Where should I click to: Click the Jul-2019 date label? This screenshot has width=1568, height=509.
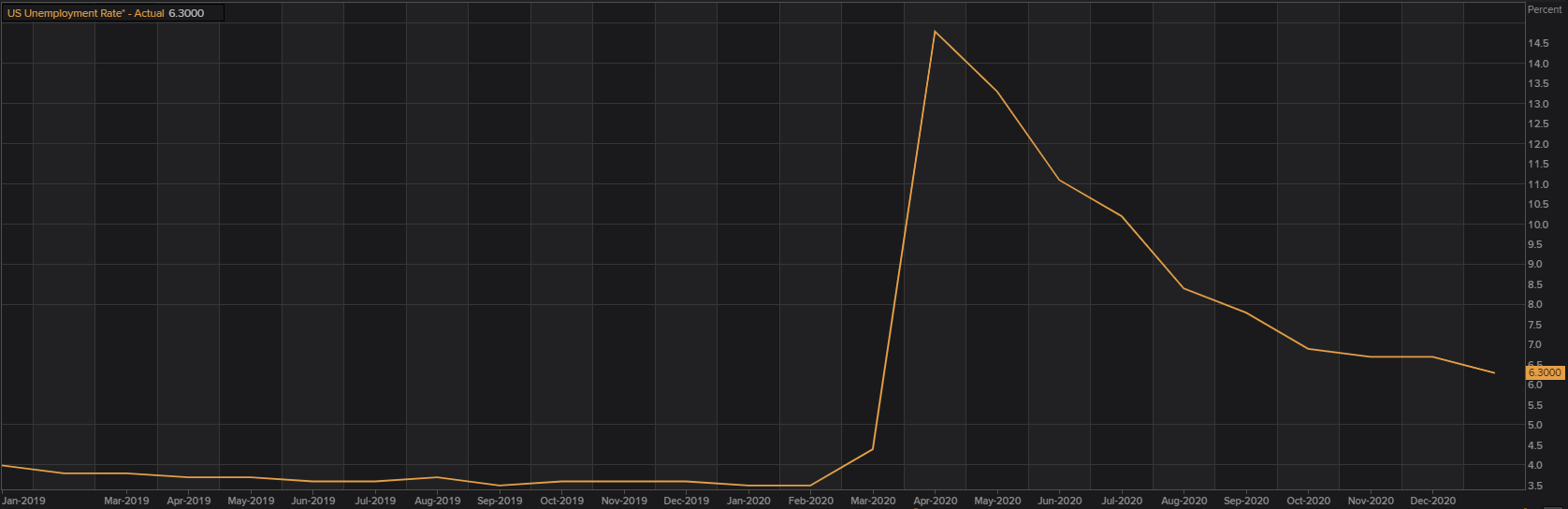375,501
